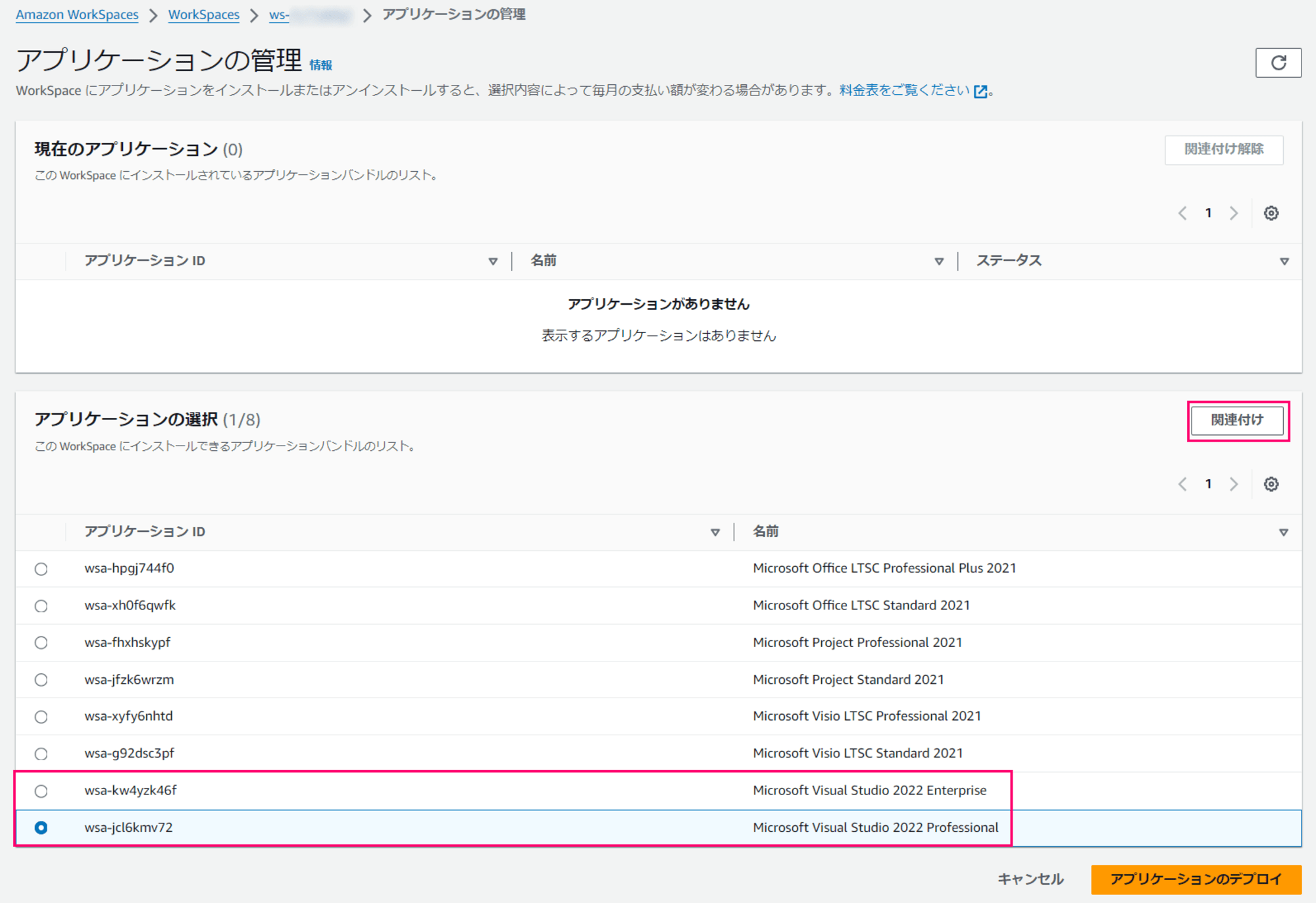Click page number 1 in application selection

1208,484
